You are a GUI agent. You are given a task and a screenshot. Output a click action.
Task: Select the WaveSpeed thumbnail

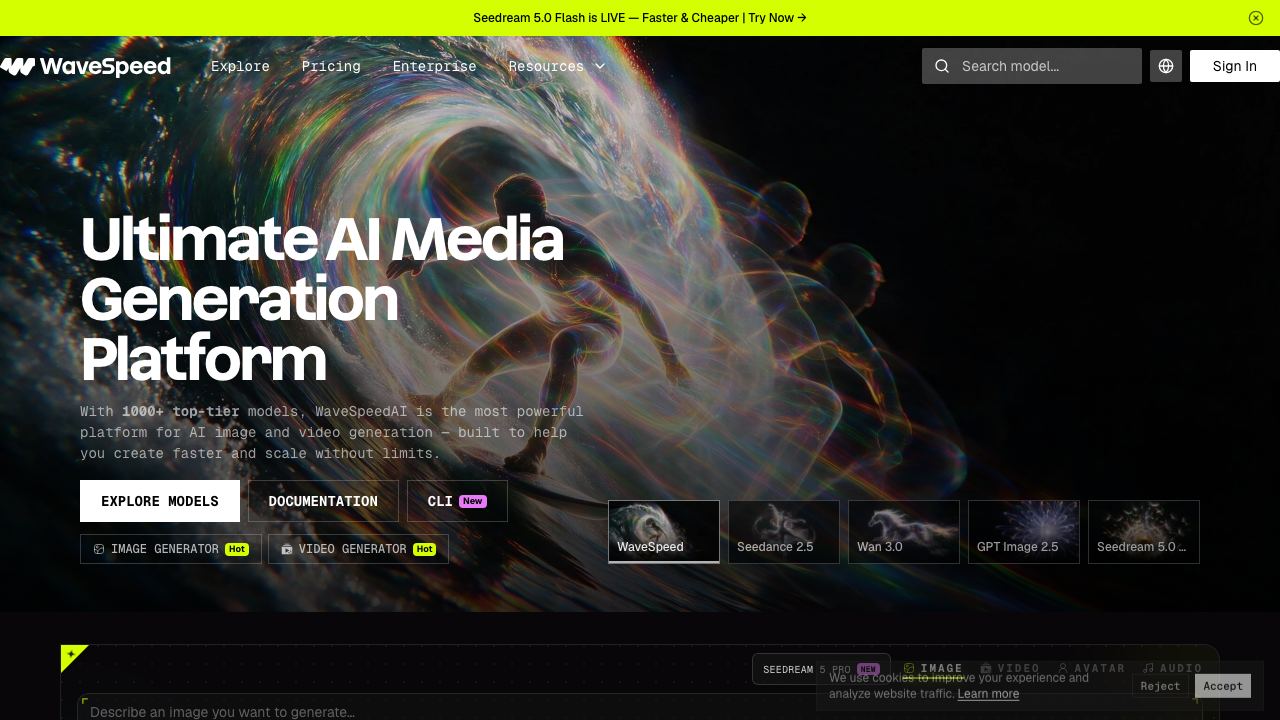(x=664, y=532)
